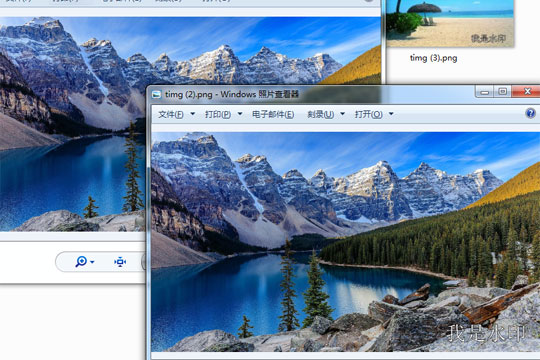The height and width of the screenshot is (360, 540).
Task: Maximize the timg (2).png photo viewer window
Action: pos(502,92)
